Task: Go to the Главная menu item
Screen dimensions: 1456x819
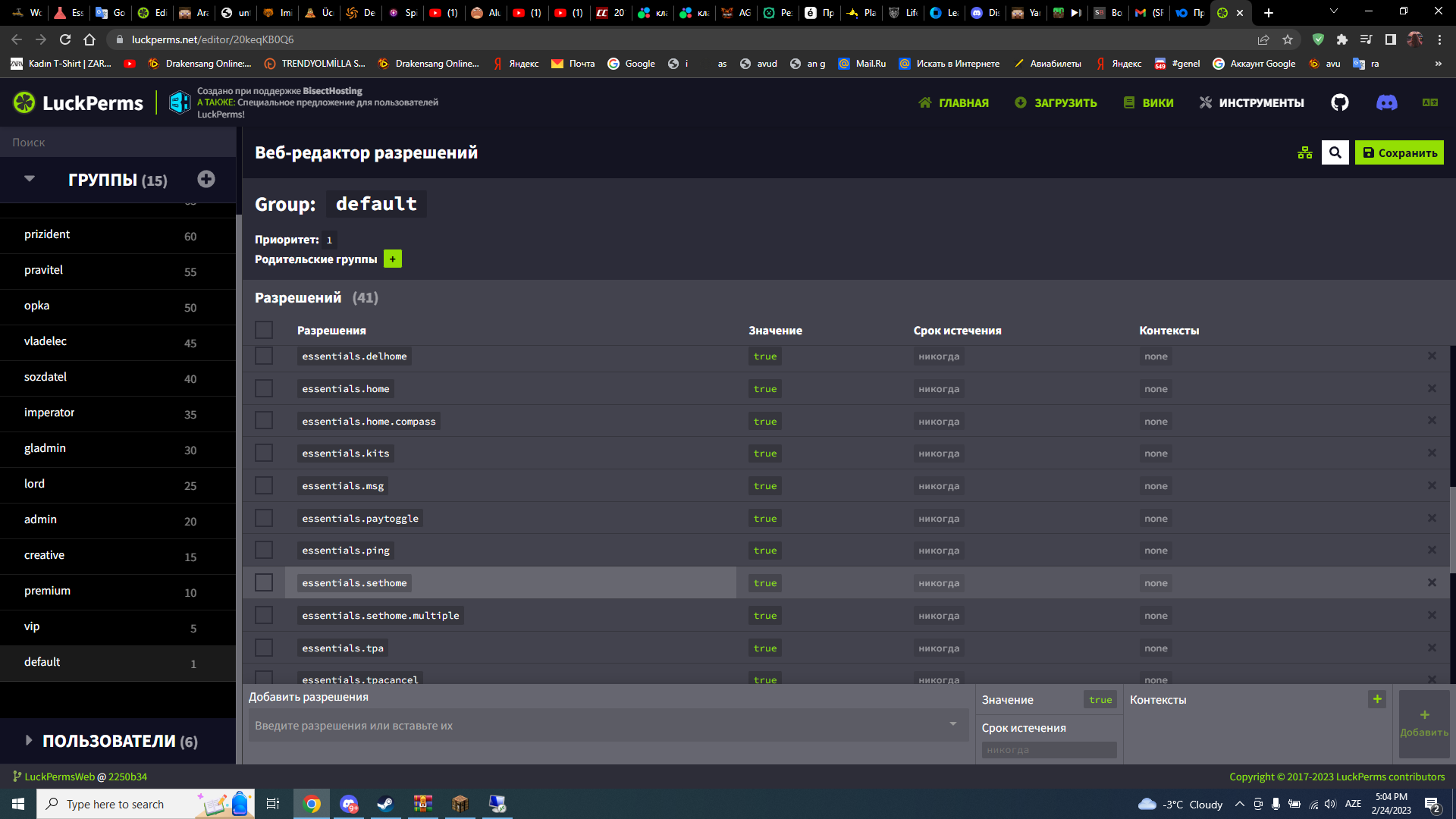Action: (x=953, y=102)
